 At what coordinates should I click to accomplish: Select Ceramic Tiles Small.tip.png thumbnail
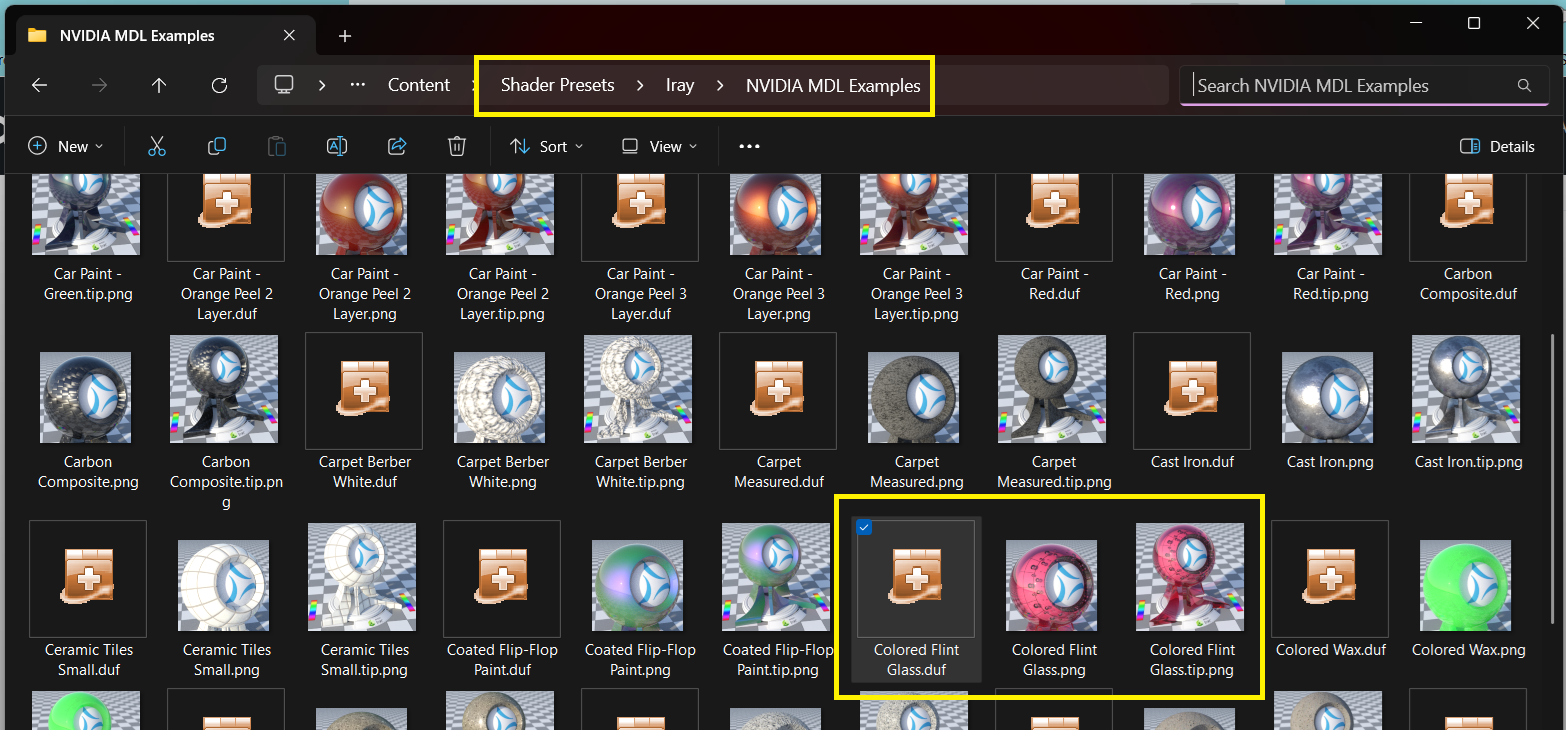pos(362,579)
